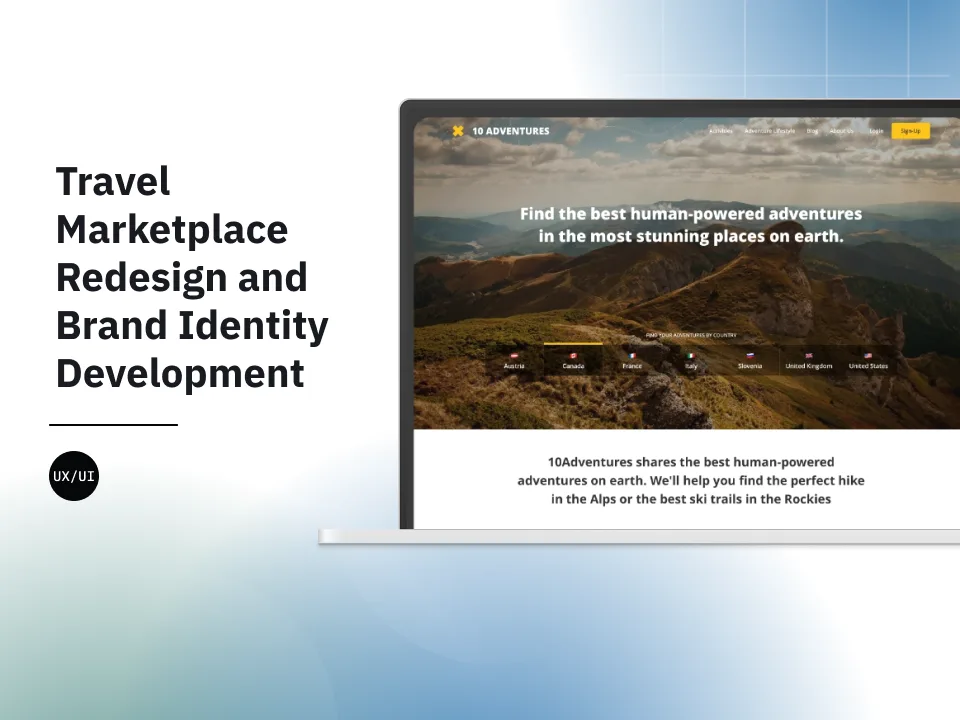The width and height of the screenshot is (960, 720).
Task: Click the 10 ADVENTURES brand name
Action: (510, 130)
